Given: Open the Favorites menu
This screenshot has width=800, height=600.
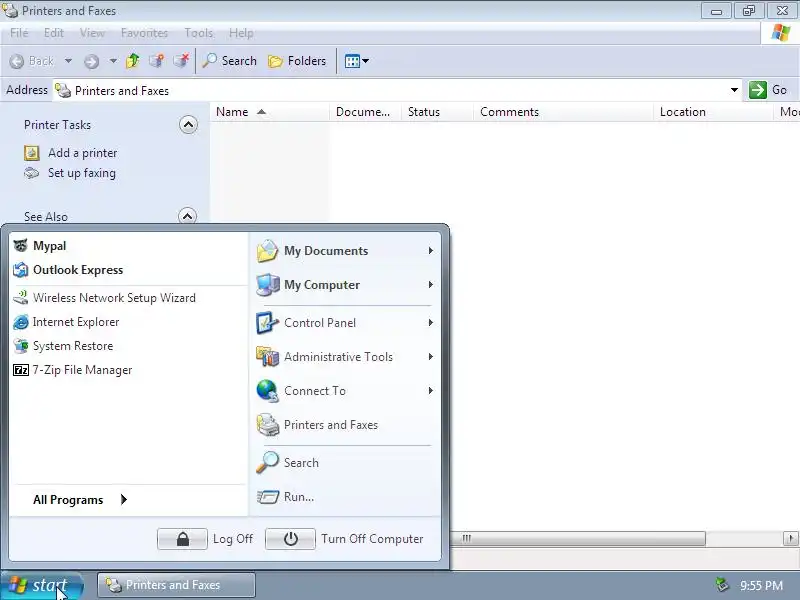Looking at the screenshot, I should [x=144, y=33].
